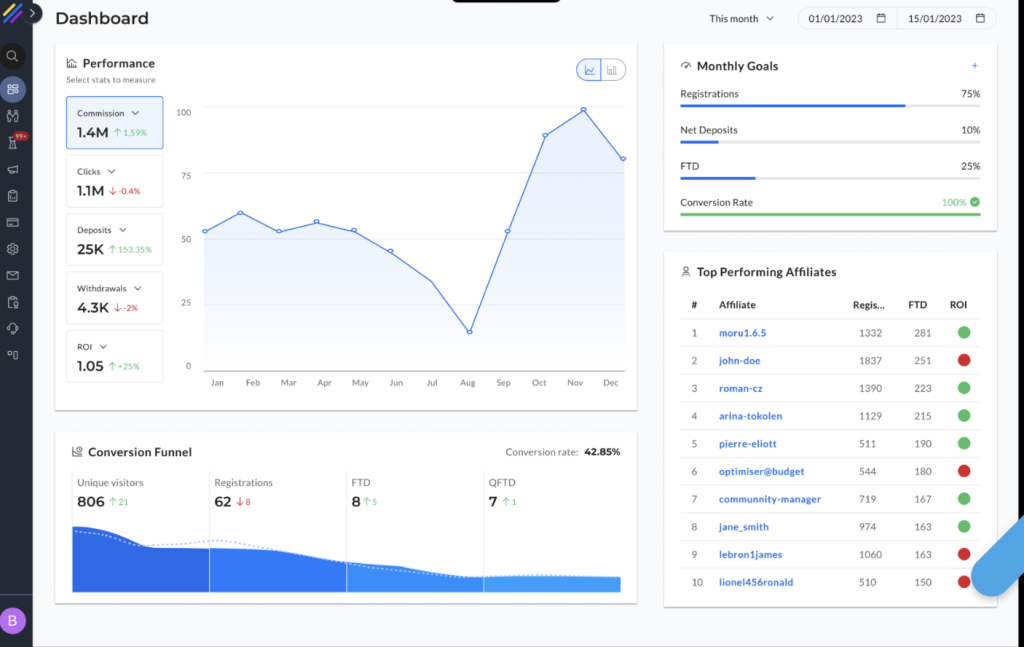This screenshot has width=1024, height=647.
Task: Open affiliate moru1.6.5 link
Action: [x=742, y=333]
